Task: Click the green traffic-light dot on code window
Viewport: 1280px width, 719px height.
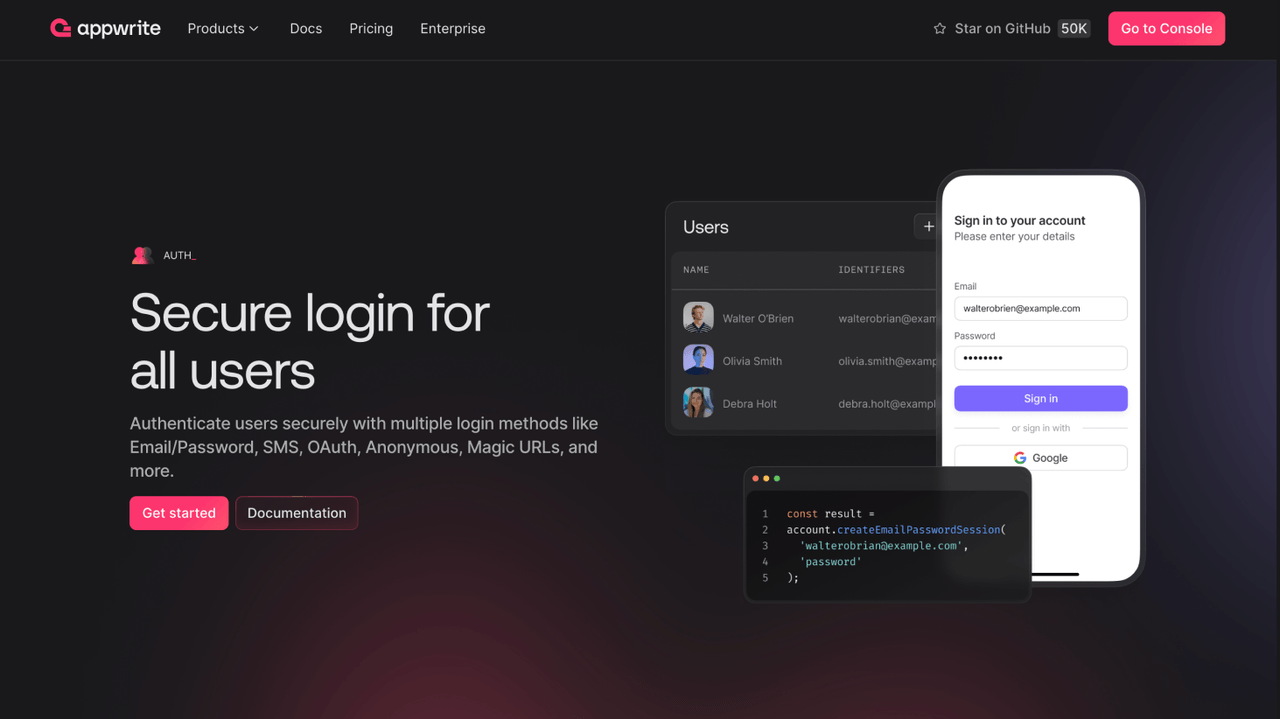Action: coord(775,478)
